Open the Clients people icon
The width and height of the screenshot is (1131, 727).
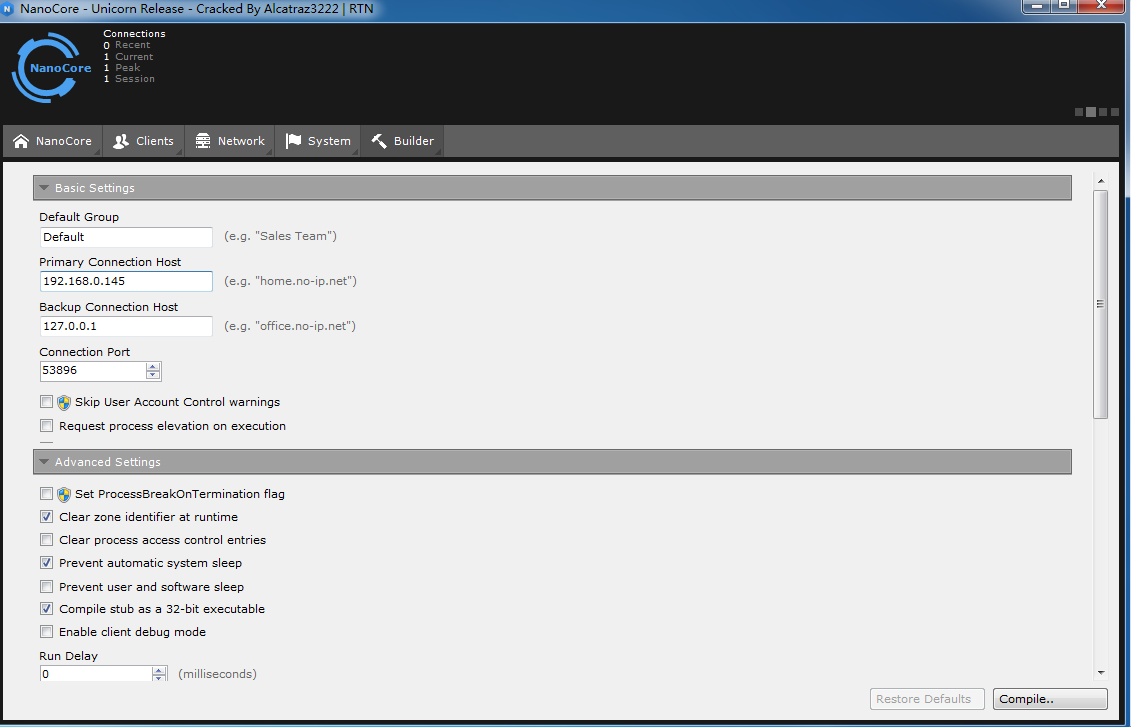tap(120, 141)
